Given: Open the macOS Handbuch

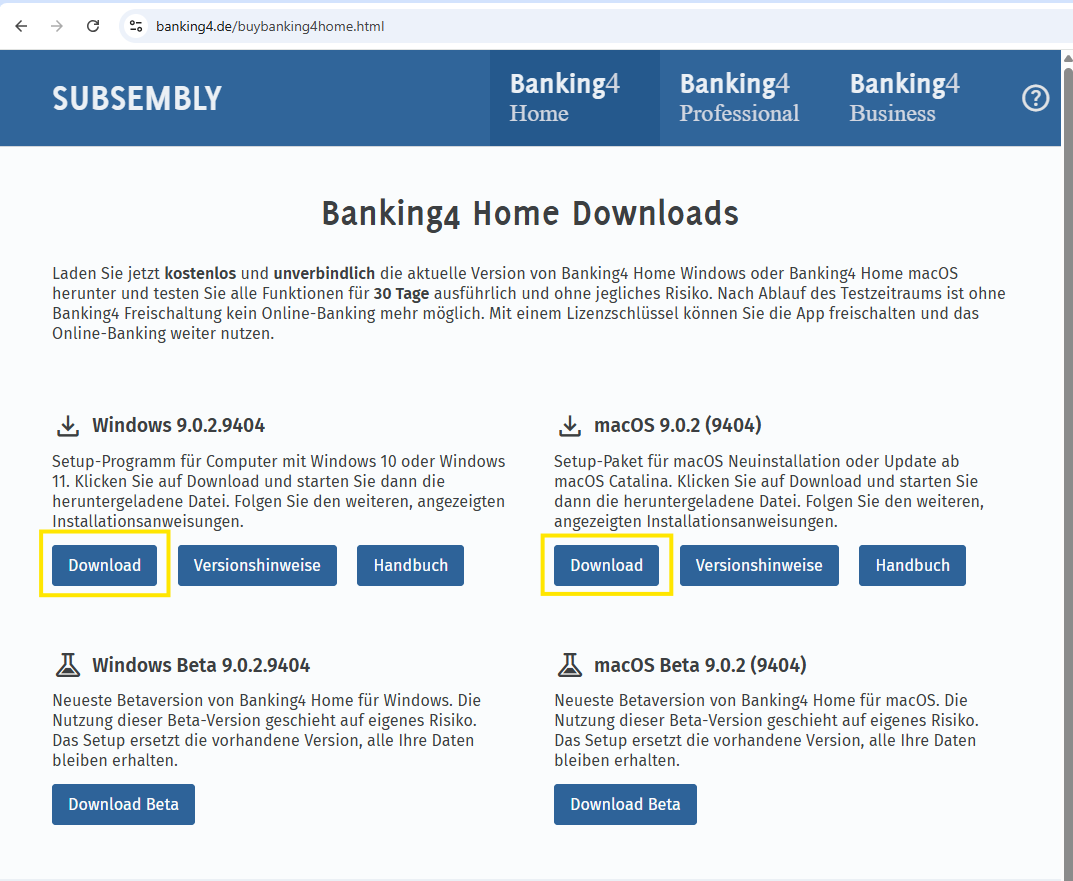Looking at the screenshot, I should (x=912, y=565).
